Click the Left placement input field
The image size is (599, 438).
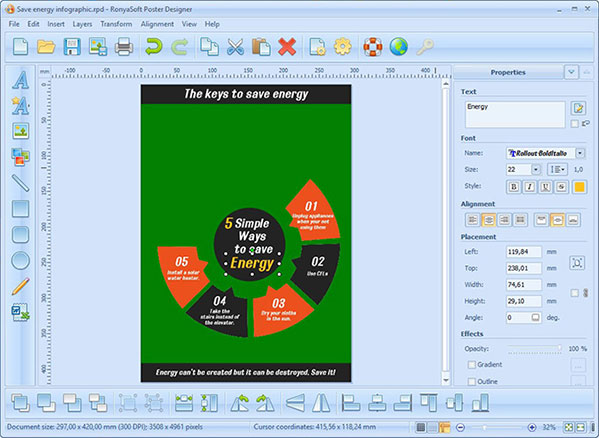pos(524,252)
